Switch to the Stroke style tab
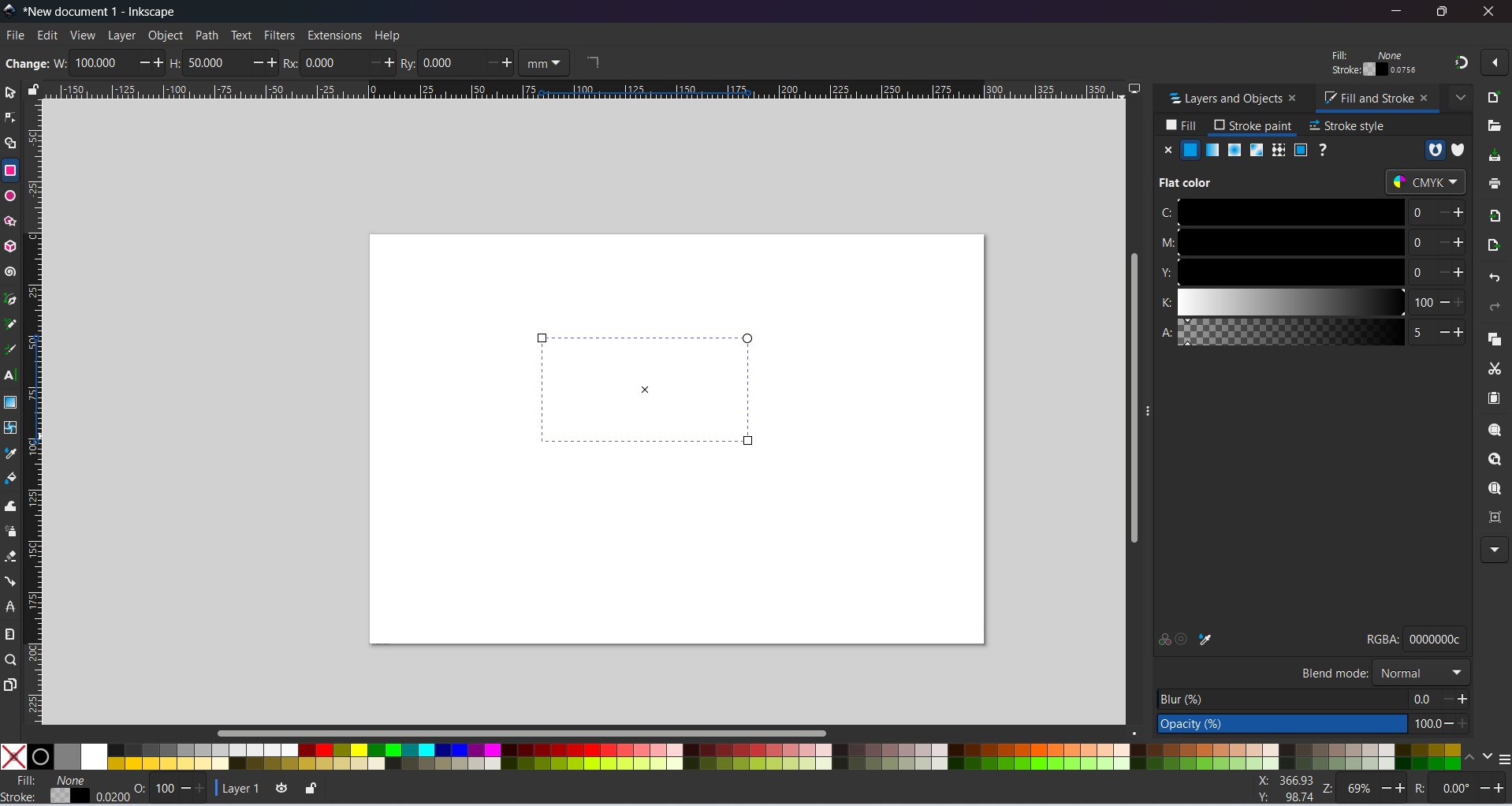 coord(1347,126)
